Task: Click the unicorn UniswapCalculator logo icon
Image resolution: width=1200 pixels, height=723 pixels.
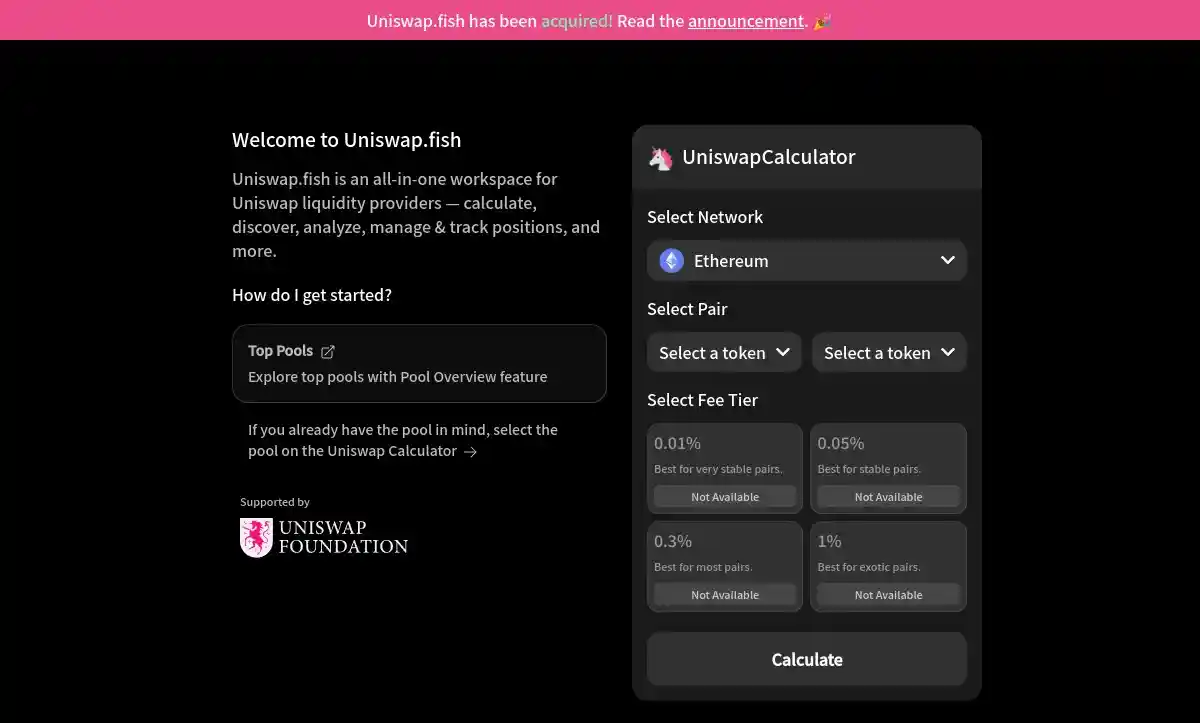Action: (660, 157)
